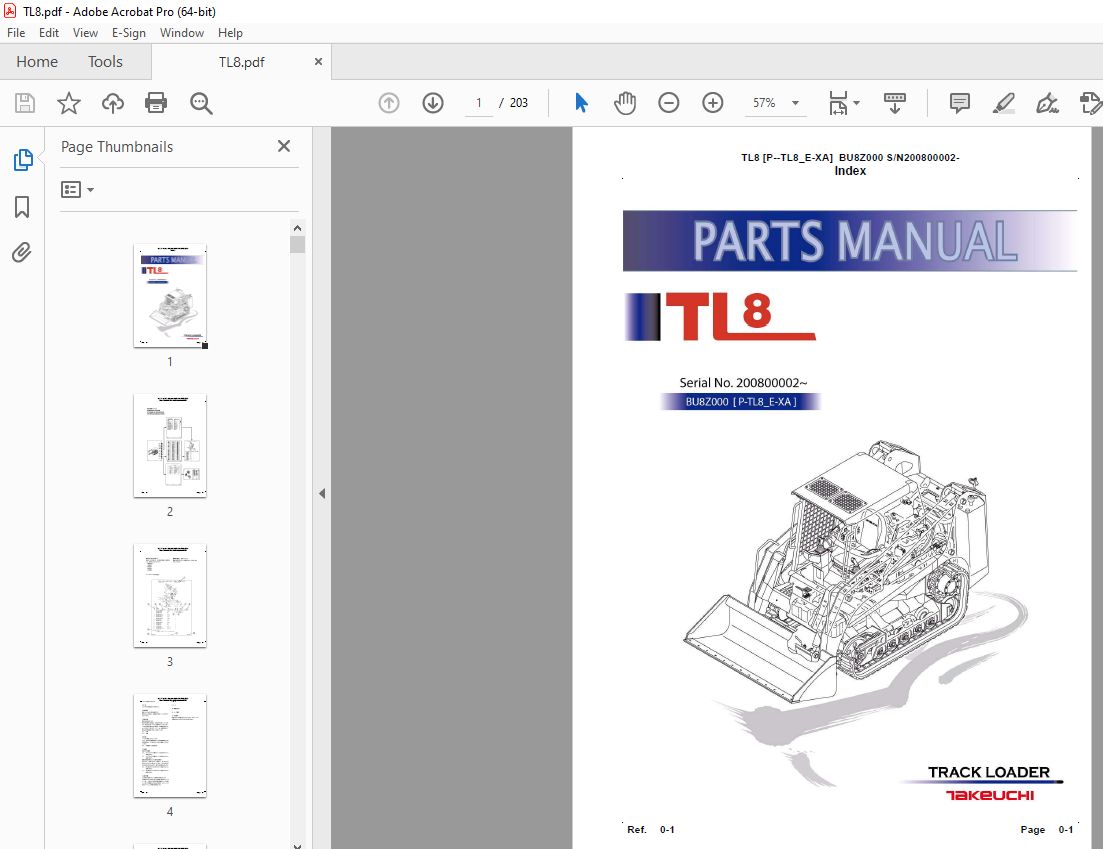This screenshot has height=849, width=1103.
Task: Choose the Selection arrow tool
Action: click(x=581, y=103)
